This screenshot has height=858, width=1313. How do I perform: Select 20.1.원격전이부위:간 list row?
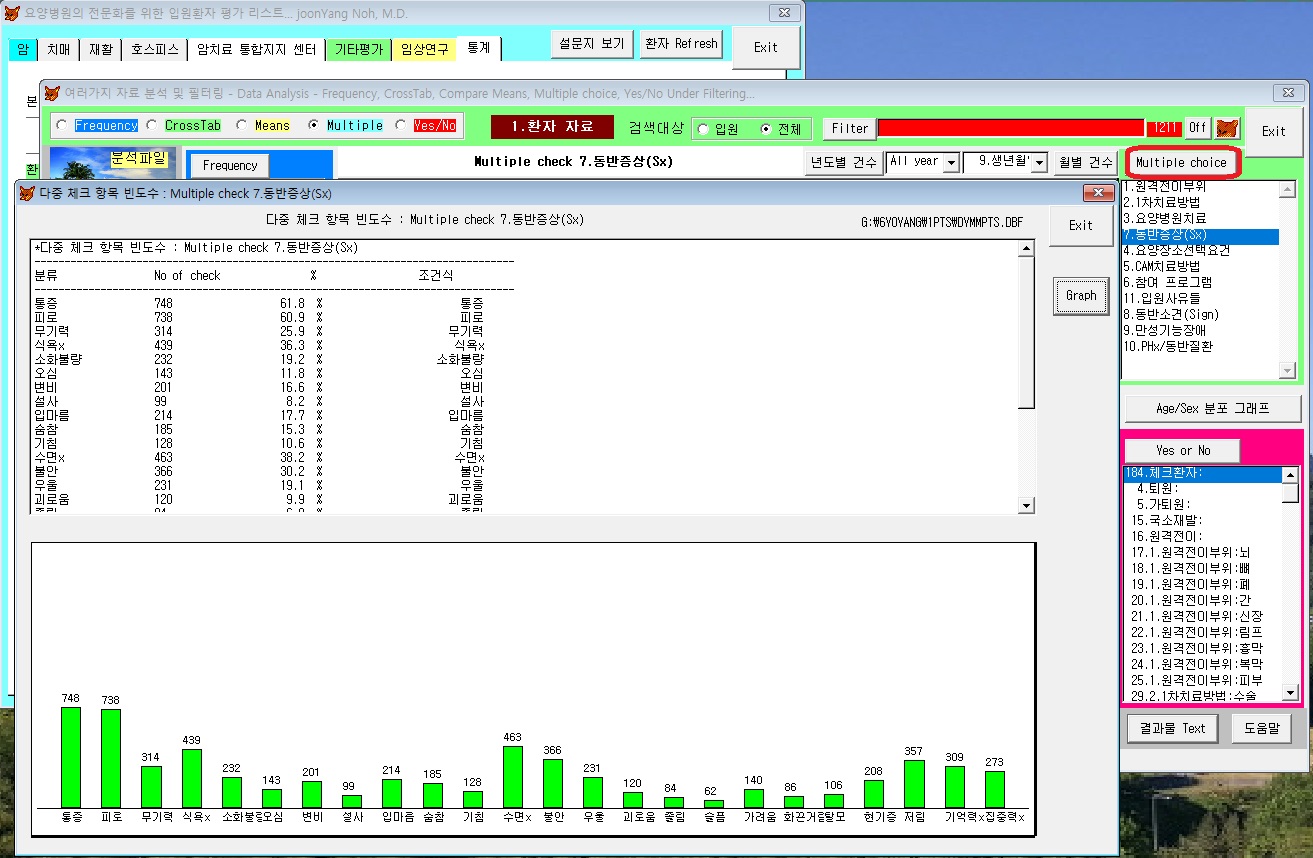click(1202, 601)
